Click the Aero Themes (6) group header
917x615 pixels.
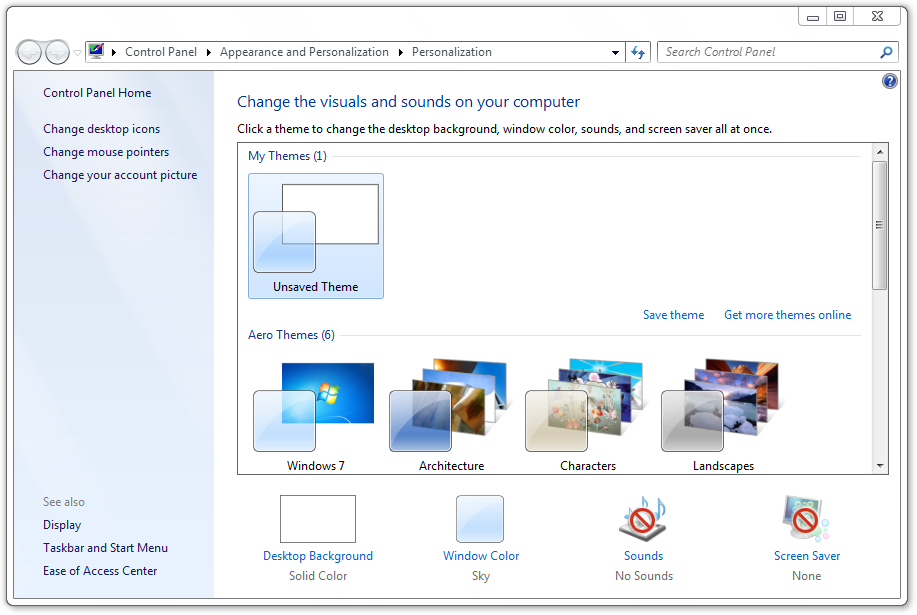coord(291,335)
